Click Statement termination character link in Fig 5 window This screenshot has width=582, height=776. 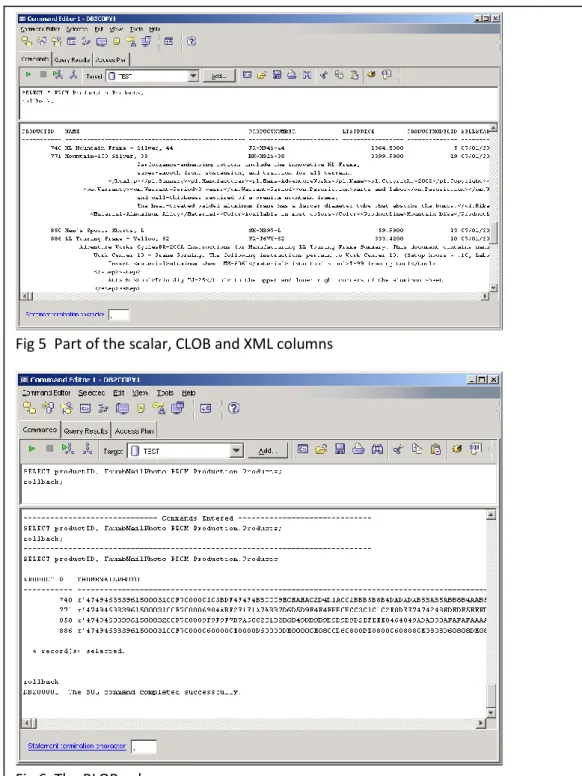coord(65,314)
